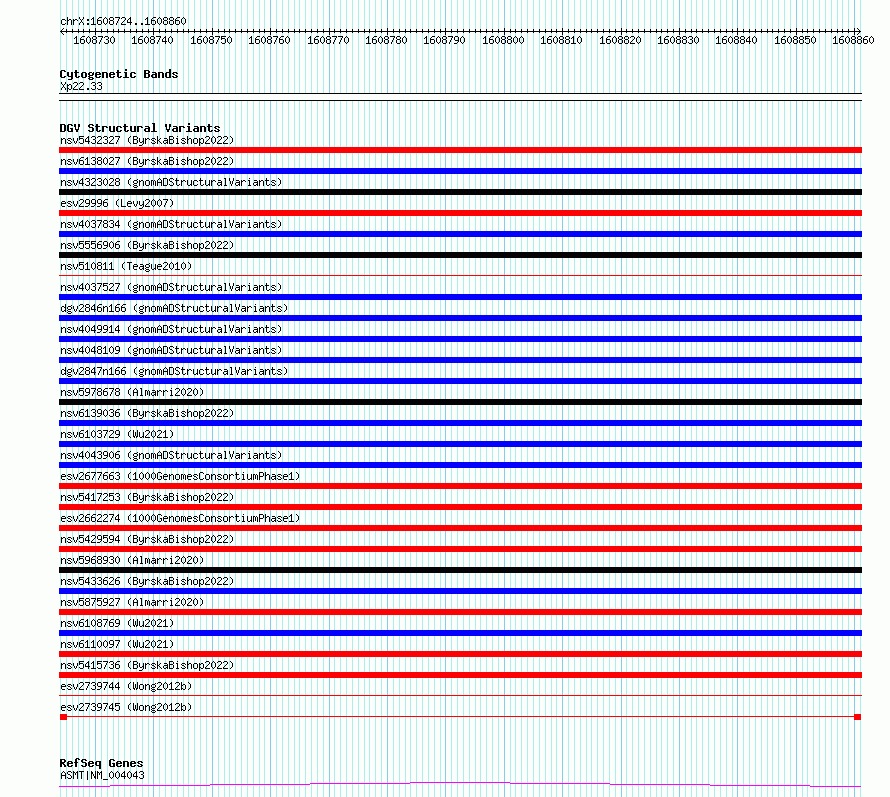The width and height of the screenshot is (890, 797).
Task: Click the black nsv4323028 gnomAD variant bar
Action: (x=460, y=192)
